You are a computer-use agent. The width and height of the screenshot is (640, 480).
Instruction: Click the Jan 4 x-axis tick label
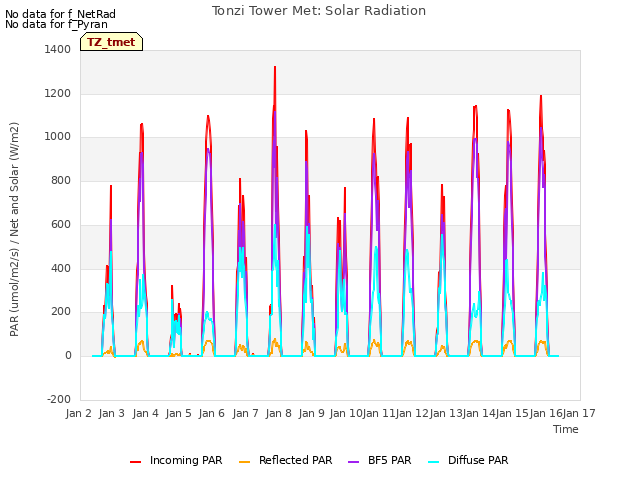(x=145, y=413)
